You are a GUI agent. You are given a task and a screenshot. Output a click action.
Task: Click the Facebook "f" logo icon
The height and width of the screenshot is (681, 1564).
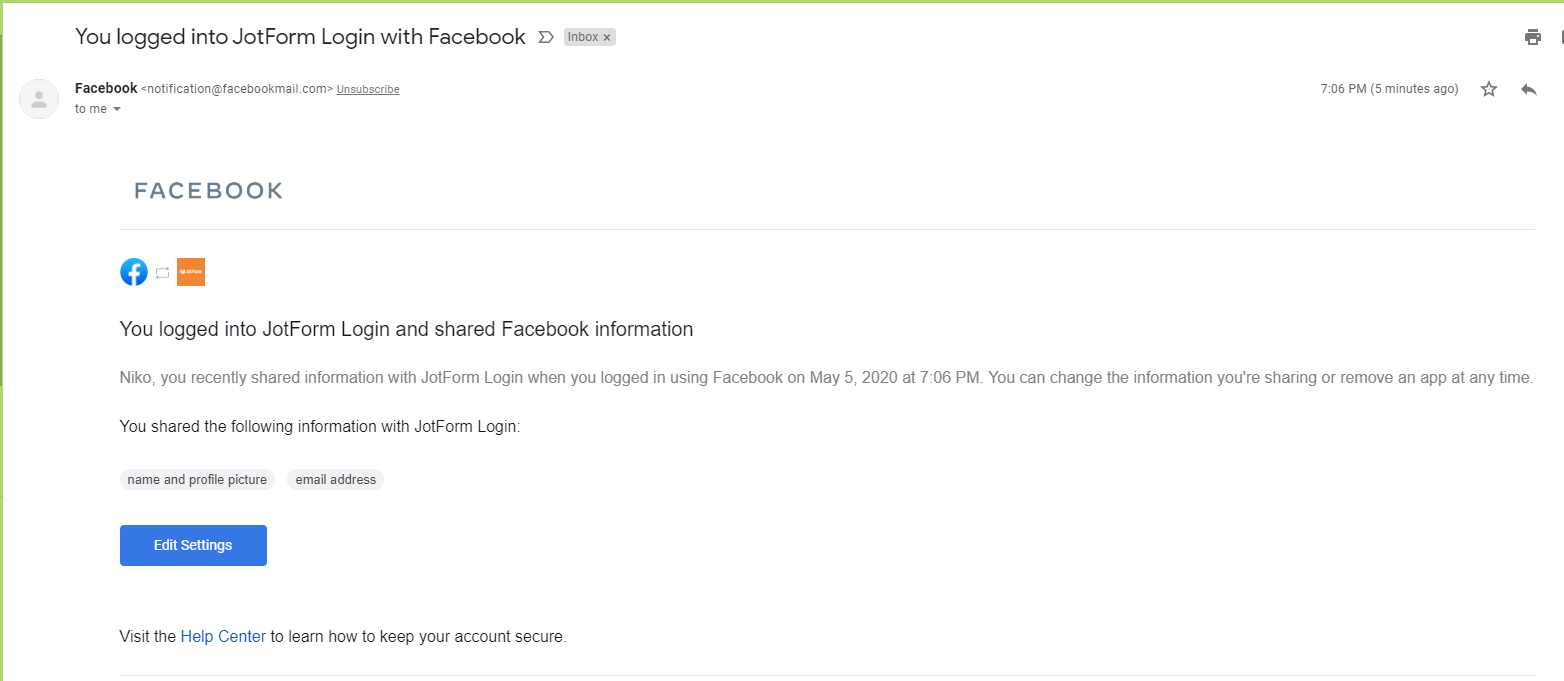coord(133,271)
